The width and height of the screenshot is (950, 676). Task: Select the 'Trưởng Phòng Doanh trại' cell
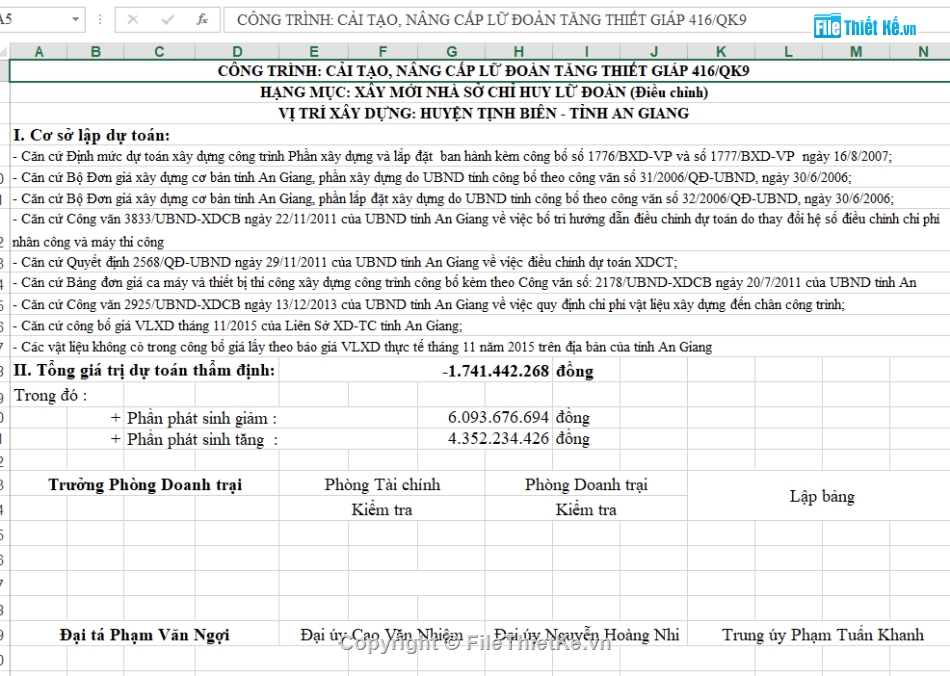(x=145, y=485)
